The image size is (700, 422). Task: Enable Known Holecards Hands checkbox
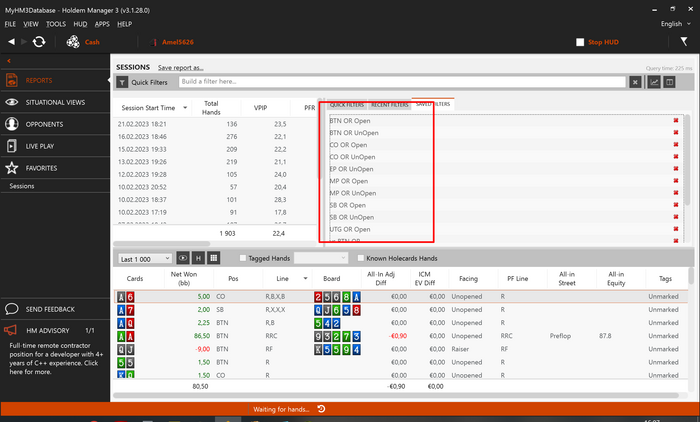tap(361, 258)
